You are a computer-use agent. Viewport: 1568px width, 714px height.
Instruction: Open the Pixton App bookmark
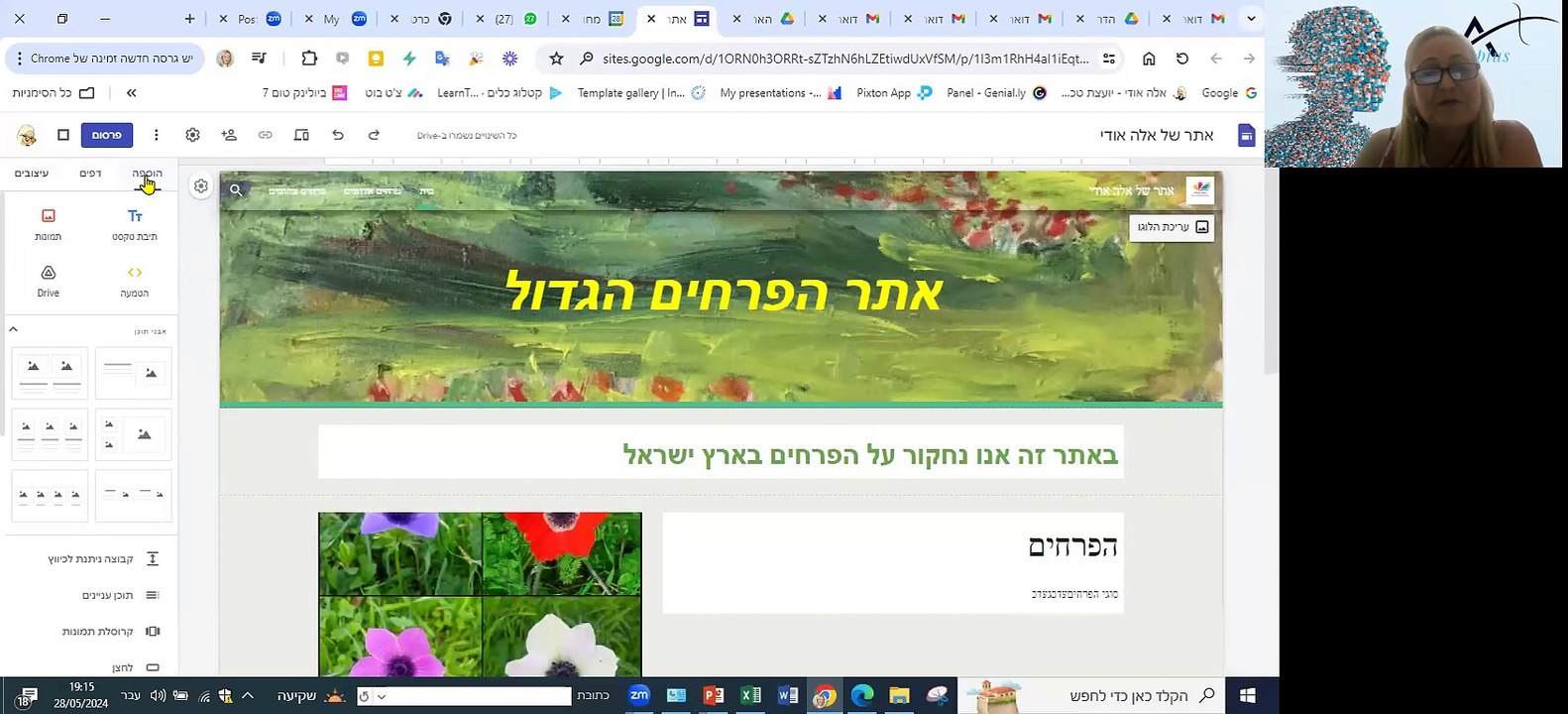pyautogui.click(x=894, y=92)
